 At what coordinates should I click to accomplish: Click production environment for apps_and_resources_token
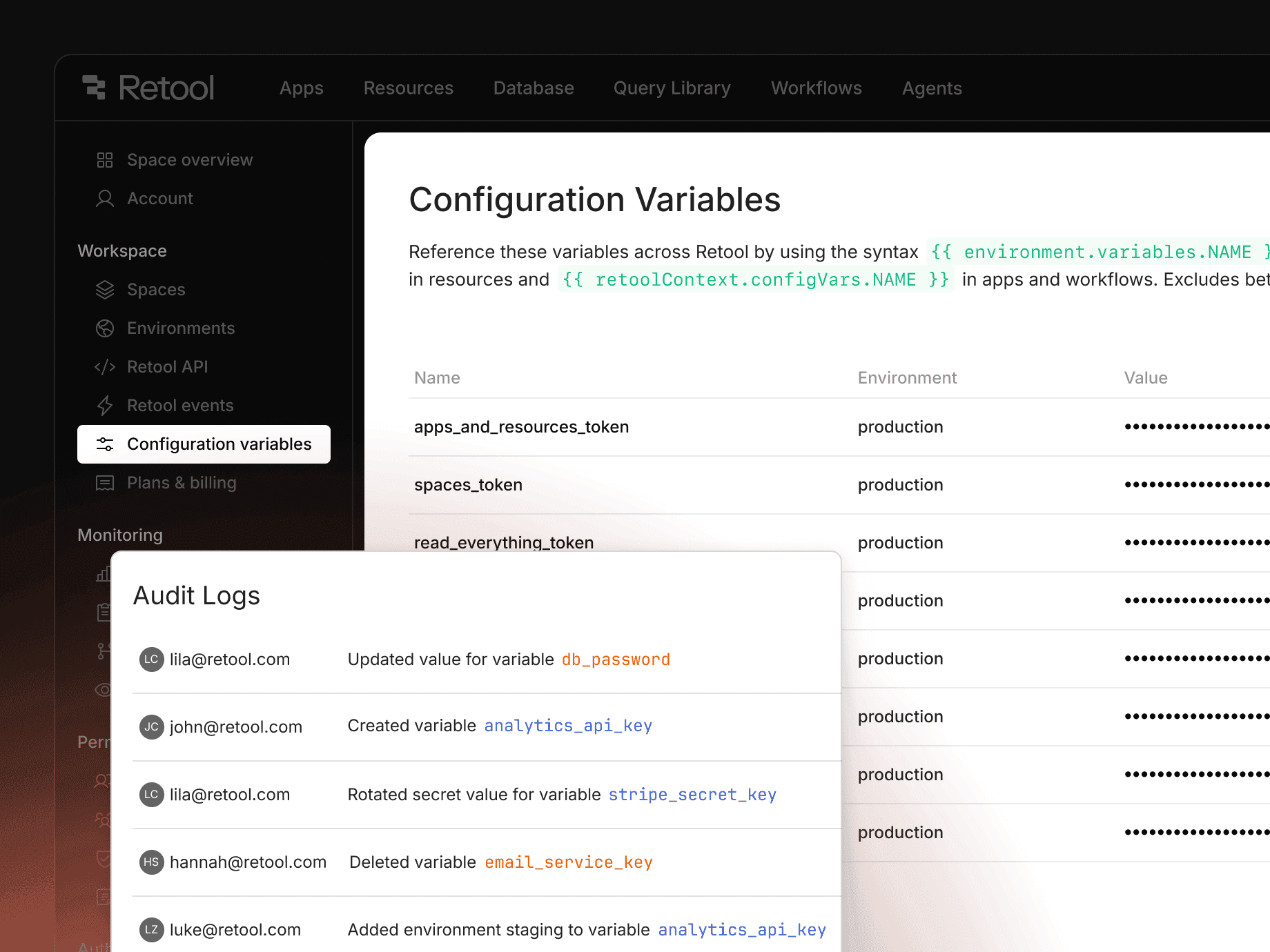(900, 427)
